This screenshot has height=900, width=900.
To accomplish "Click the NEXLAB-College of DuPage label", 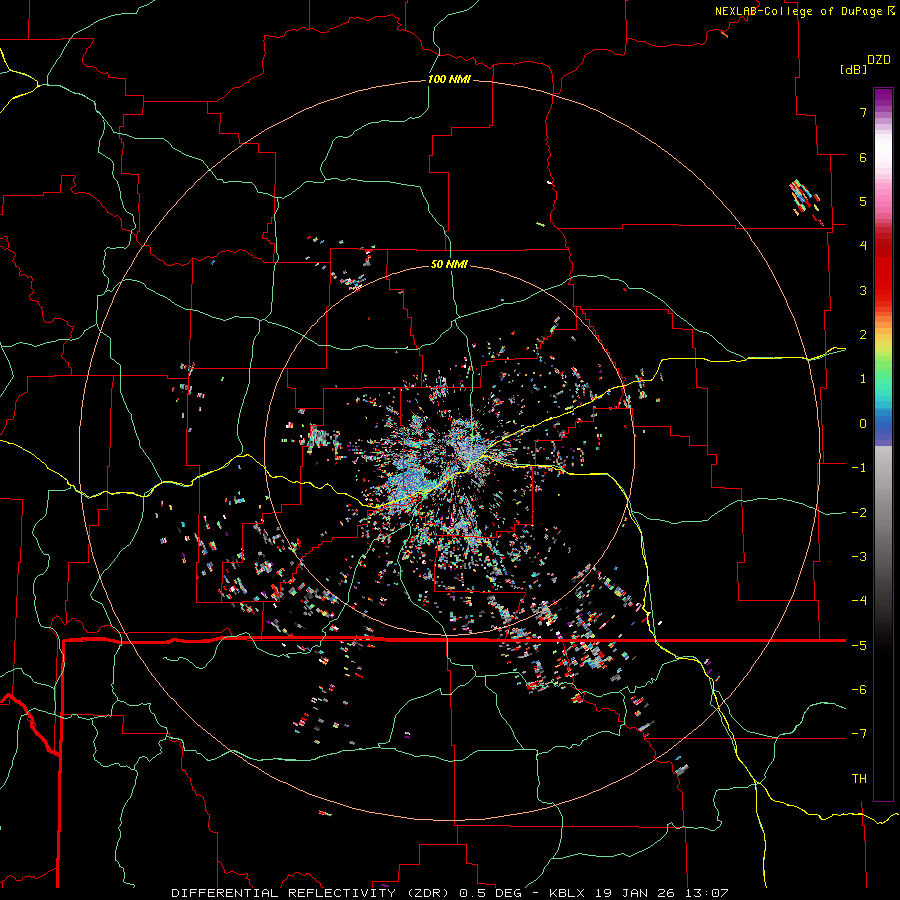I will [x=798, y=11].
